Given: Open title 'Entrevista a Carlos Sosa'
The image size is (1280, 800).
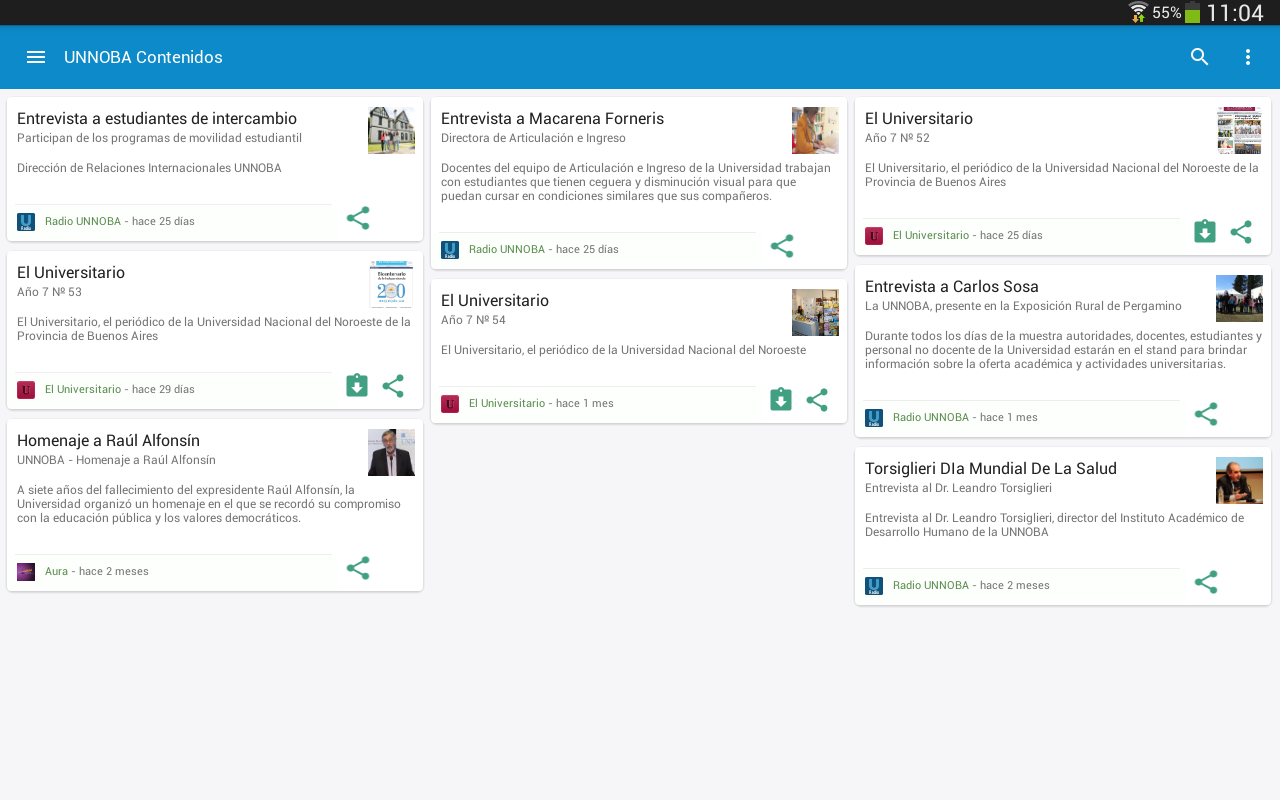Looking at the screenshot, I should click(x=952, y=287).
